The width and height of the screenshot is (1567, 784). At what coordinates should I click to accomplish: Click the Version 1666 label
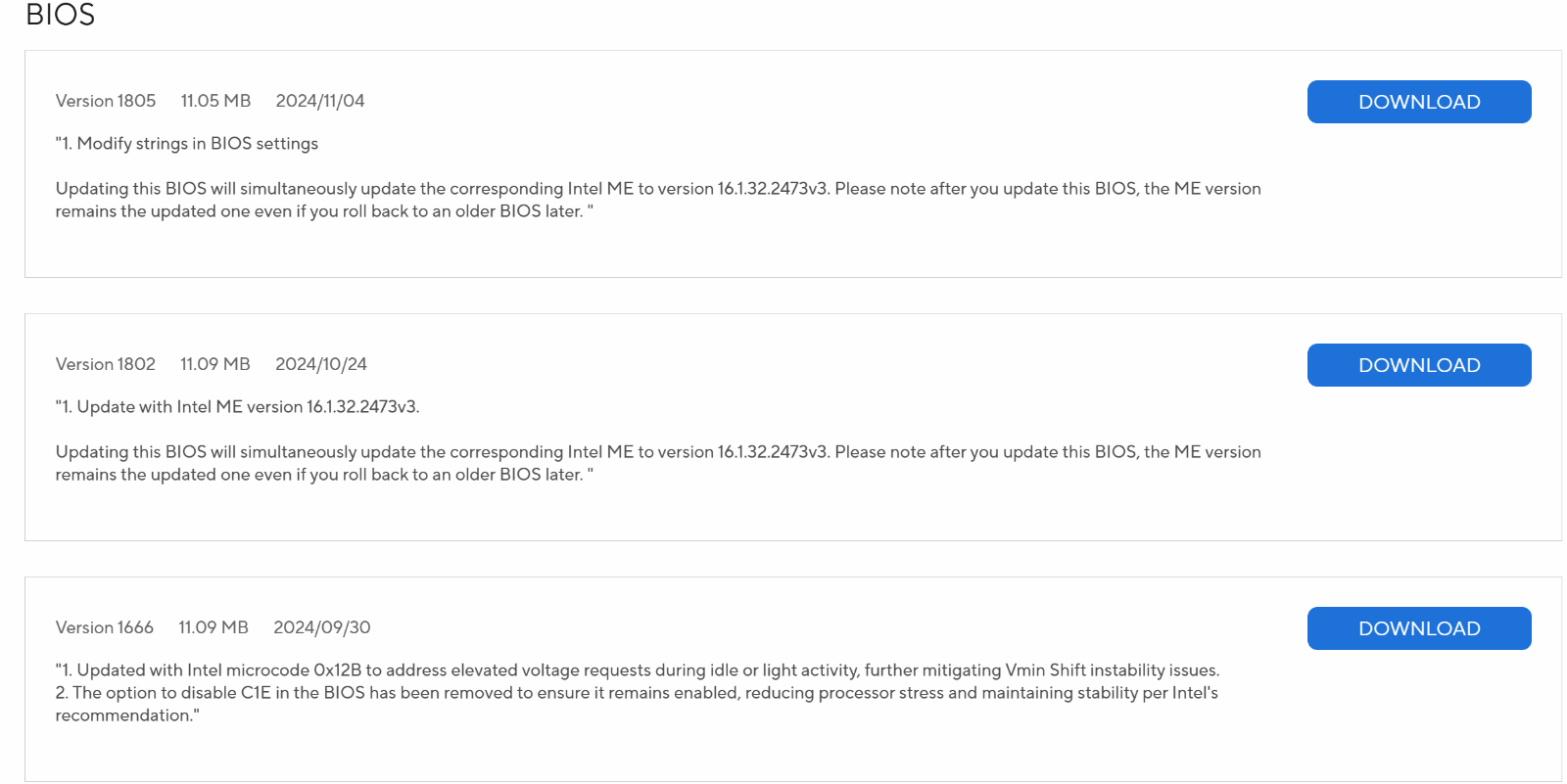coord(105,627)
